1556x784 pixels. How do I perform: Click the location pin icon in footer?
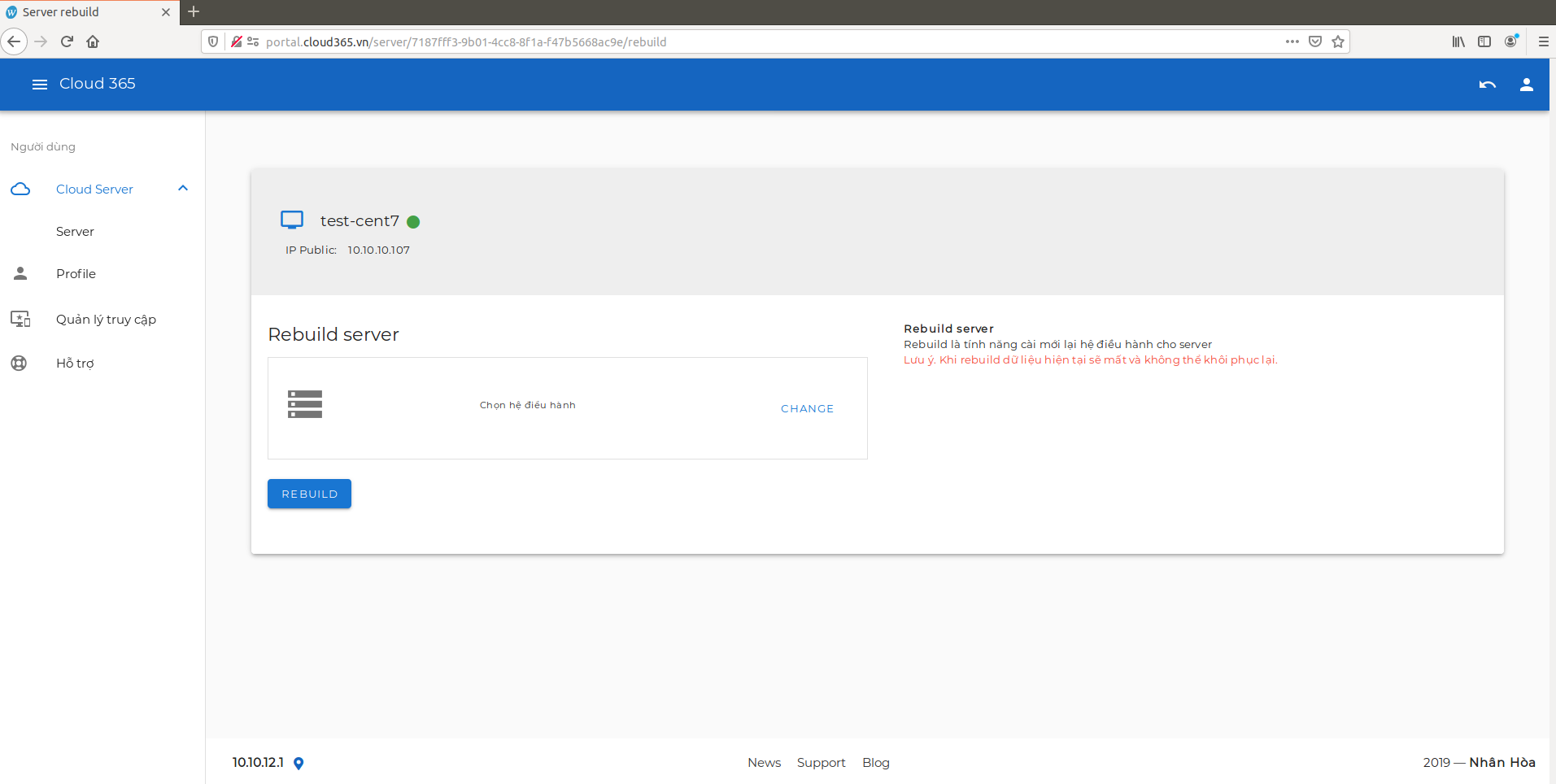point(299,764)
